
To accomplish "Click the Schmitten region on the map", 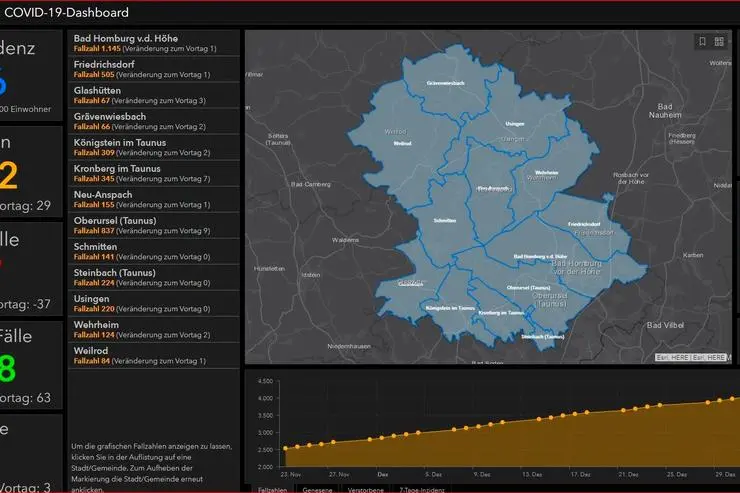I will coord(445,219).
